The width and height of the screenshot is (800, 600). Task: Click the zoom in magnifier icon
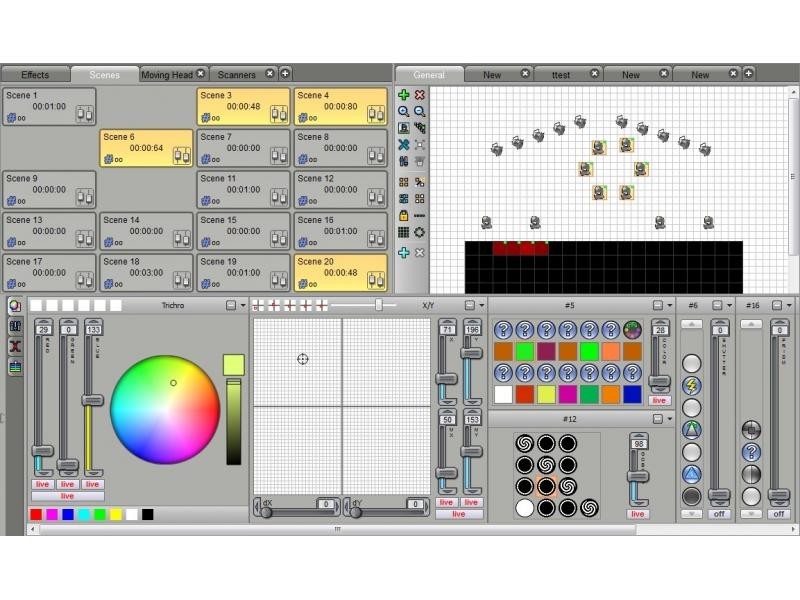pos(404,111)
